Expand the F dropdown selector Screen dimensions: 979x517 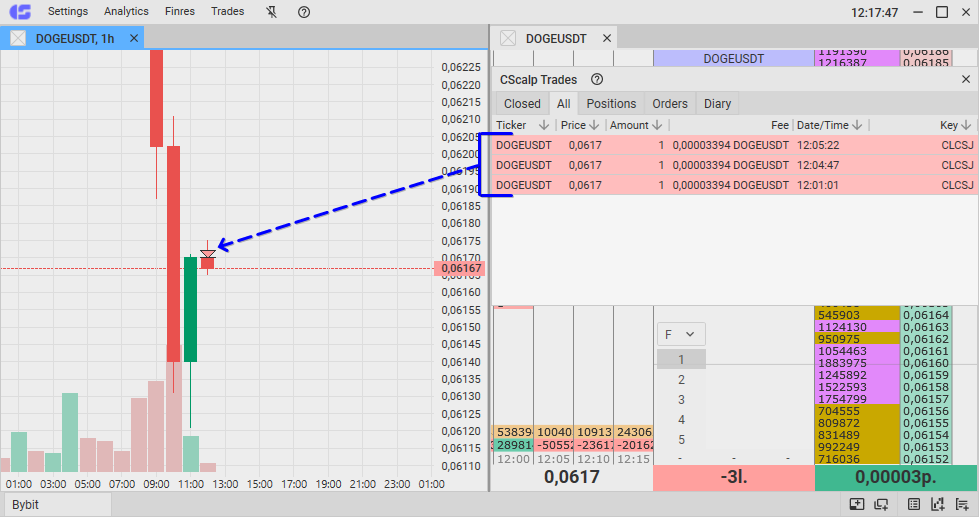[682, 334]
